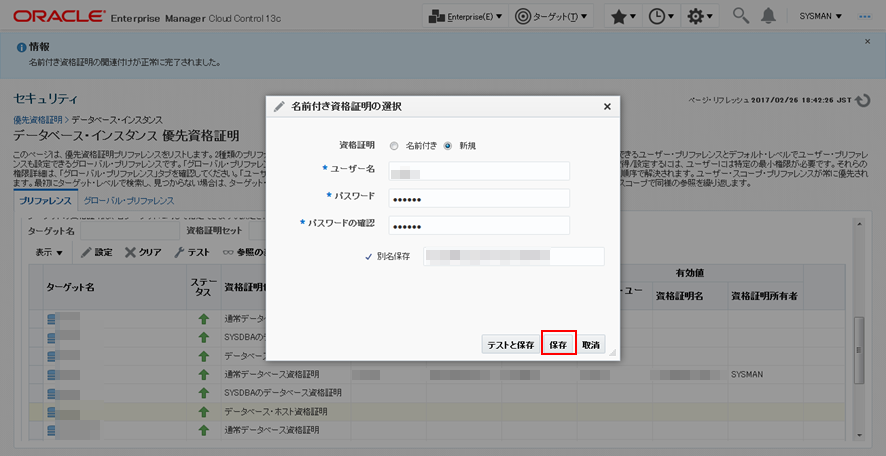Click the notifications bell icon
The height and width of the screenshot is (456, 886).
click(x=768, y=16)
